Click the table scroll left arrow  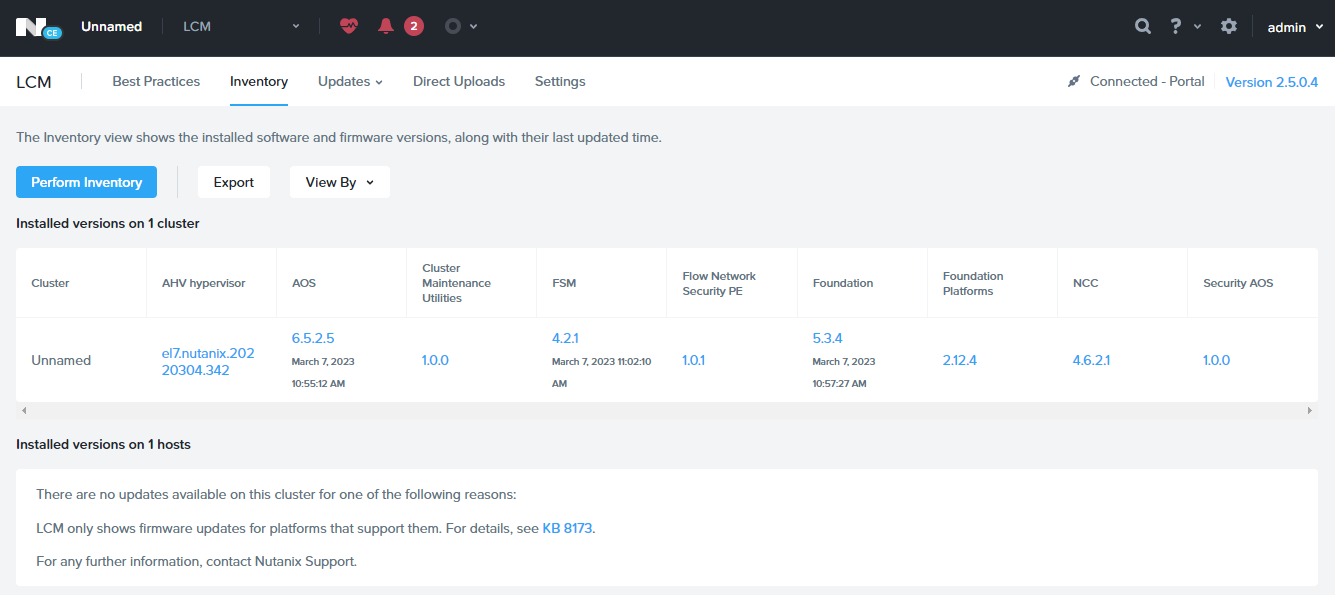coord(24,410)
